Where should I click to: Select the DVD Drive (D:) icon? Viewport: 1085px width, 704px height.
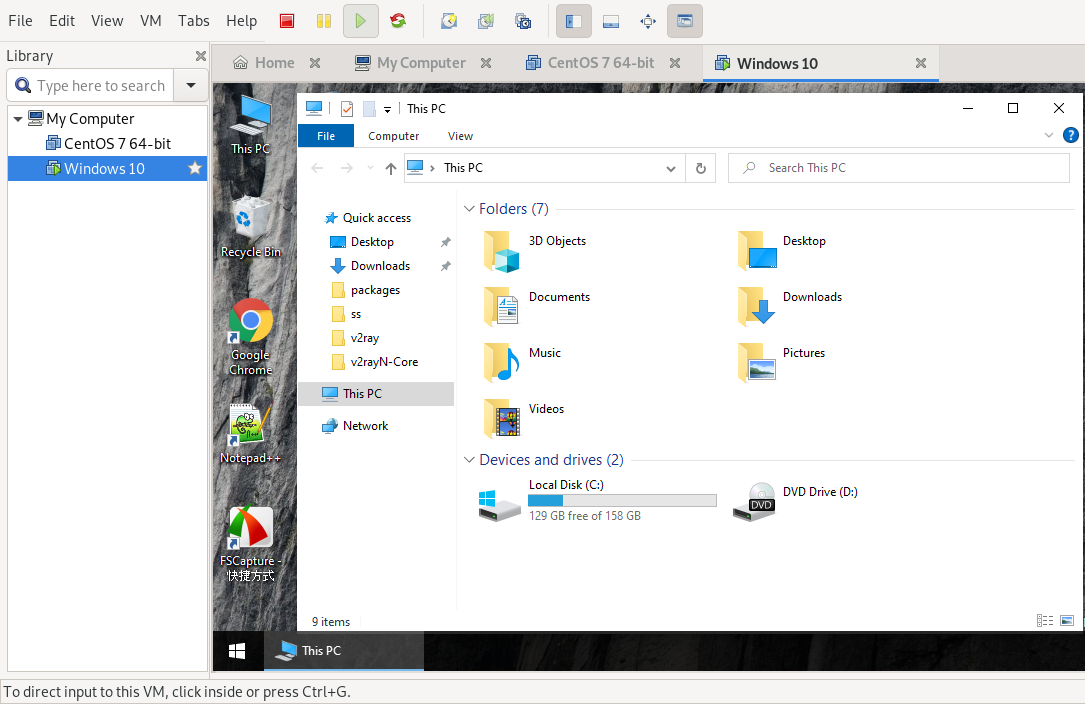click(755, 501)
